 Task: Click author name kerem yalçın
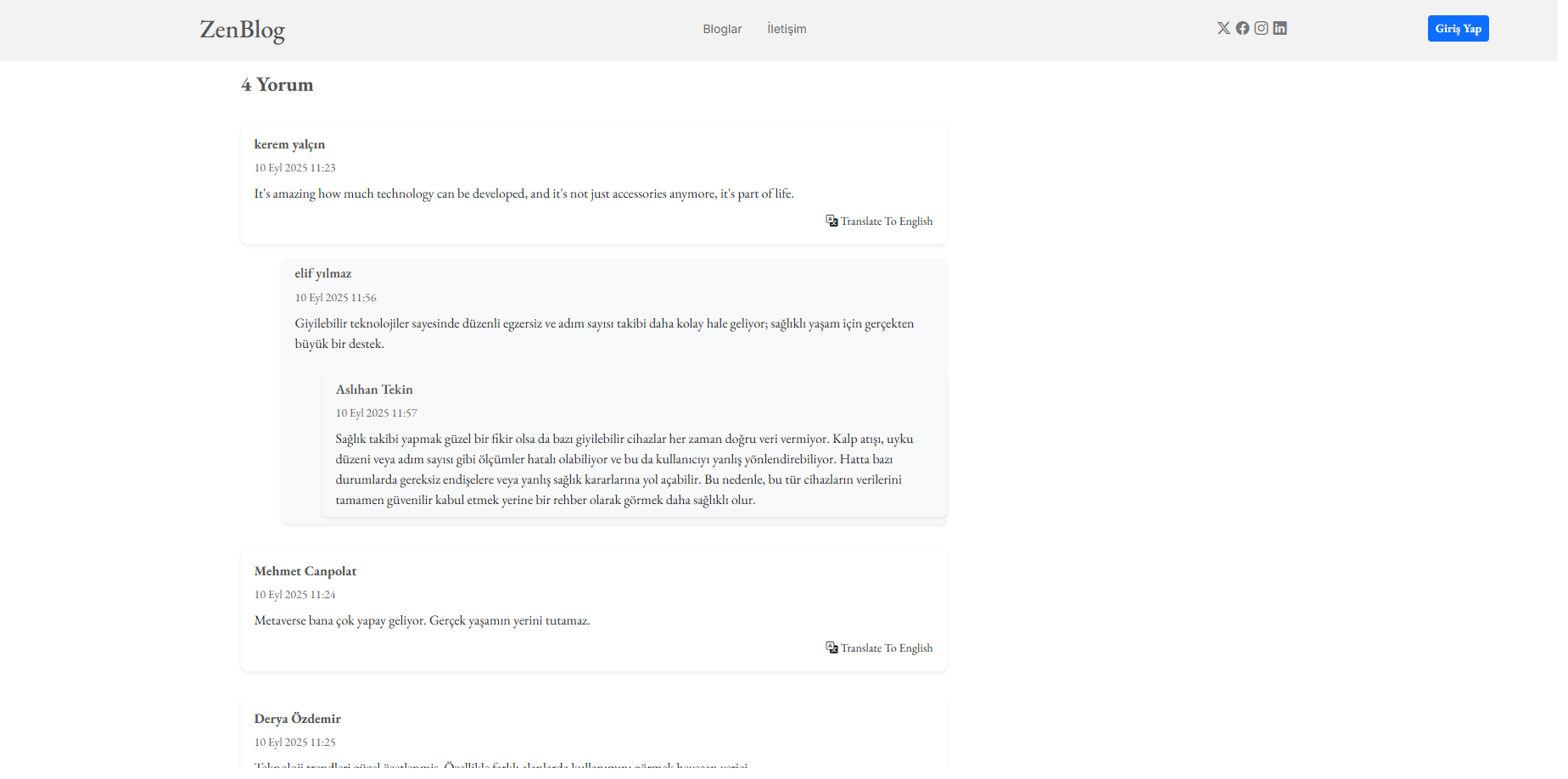click(289, 144)
